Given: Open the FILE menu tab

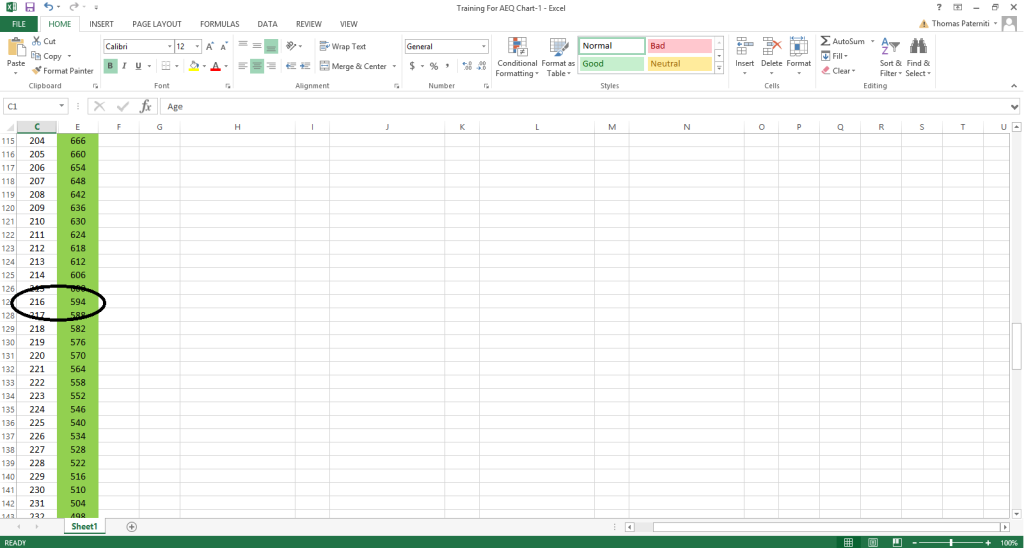Looking at the screenshot, I should click(x=19, y=23).
